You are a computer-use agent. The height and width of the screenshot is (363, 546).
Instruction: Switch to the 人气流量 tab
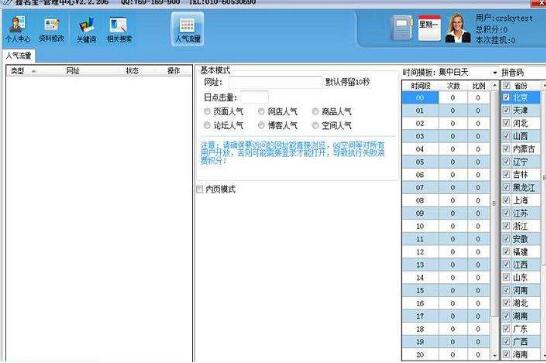click(18, 56)
